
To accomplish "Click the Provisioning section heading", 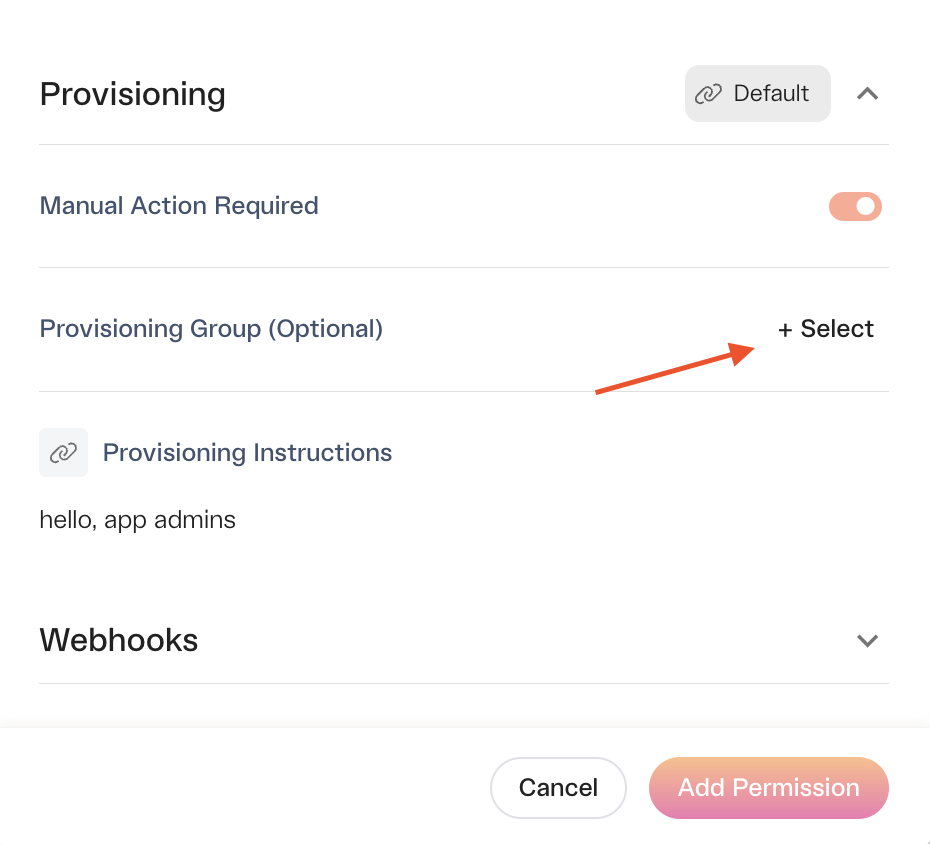I will pos(132,94).
